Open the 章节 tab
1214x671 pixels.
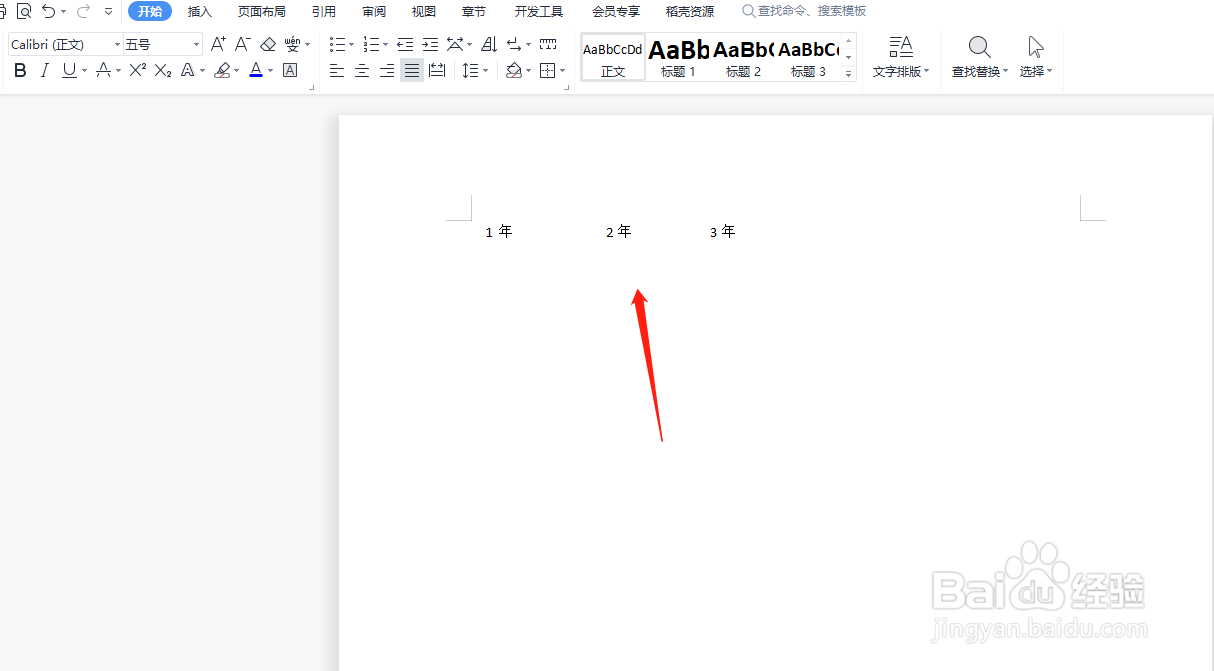coord(474,12)
